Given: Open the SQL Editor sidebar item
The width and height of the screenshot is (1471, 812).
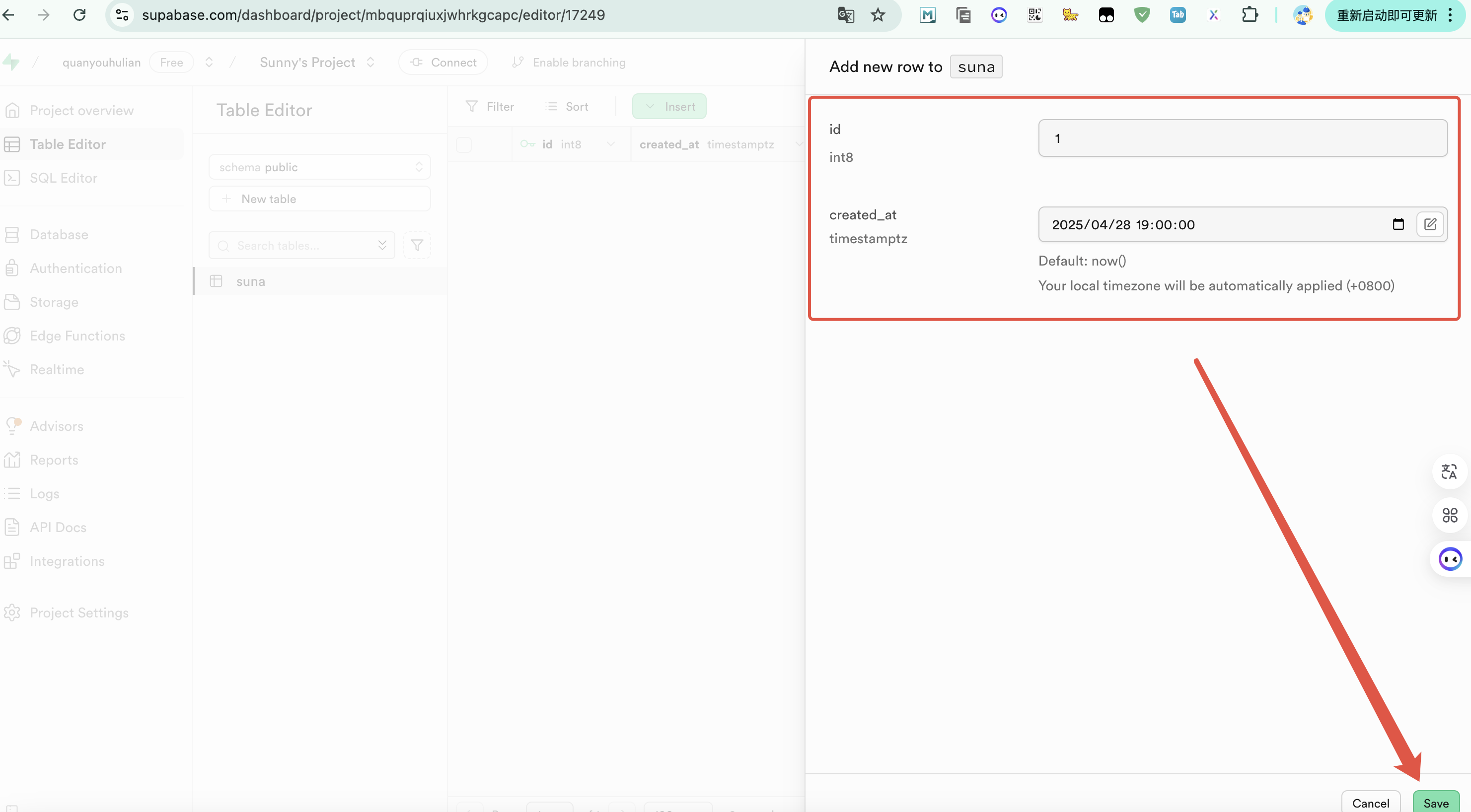Looking at the screenshot, I should click(x=64, y=178).
